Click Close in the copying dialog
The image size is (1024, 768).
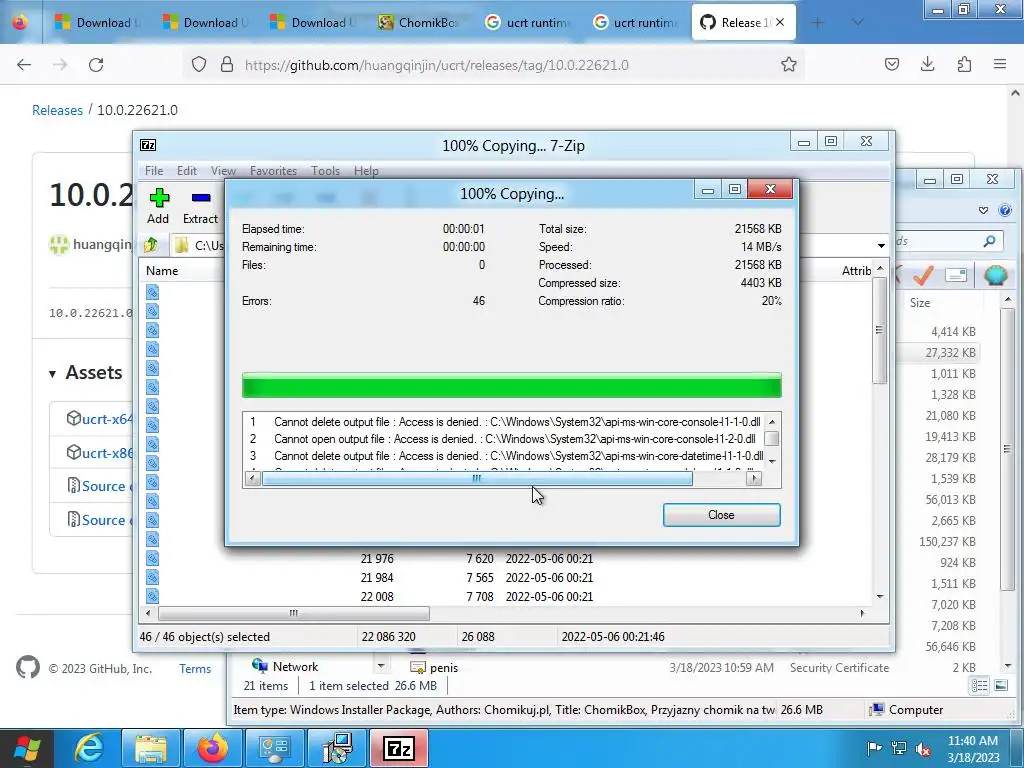point(722,515)
